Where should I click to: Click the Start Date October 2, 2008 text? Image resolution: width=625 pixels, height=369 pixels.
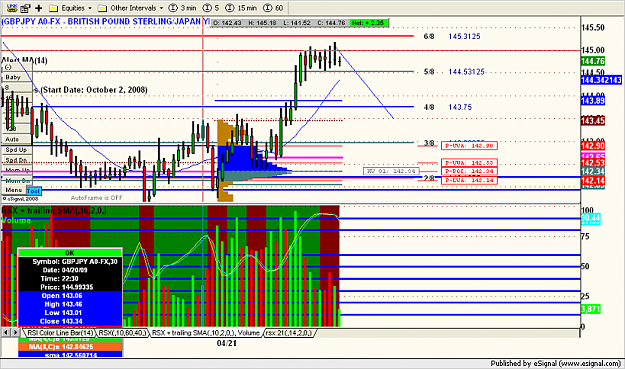[x=94, y=90]
